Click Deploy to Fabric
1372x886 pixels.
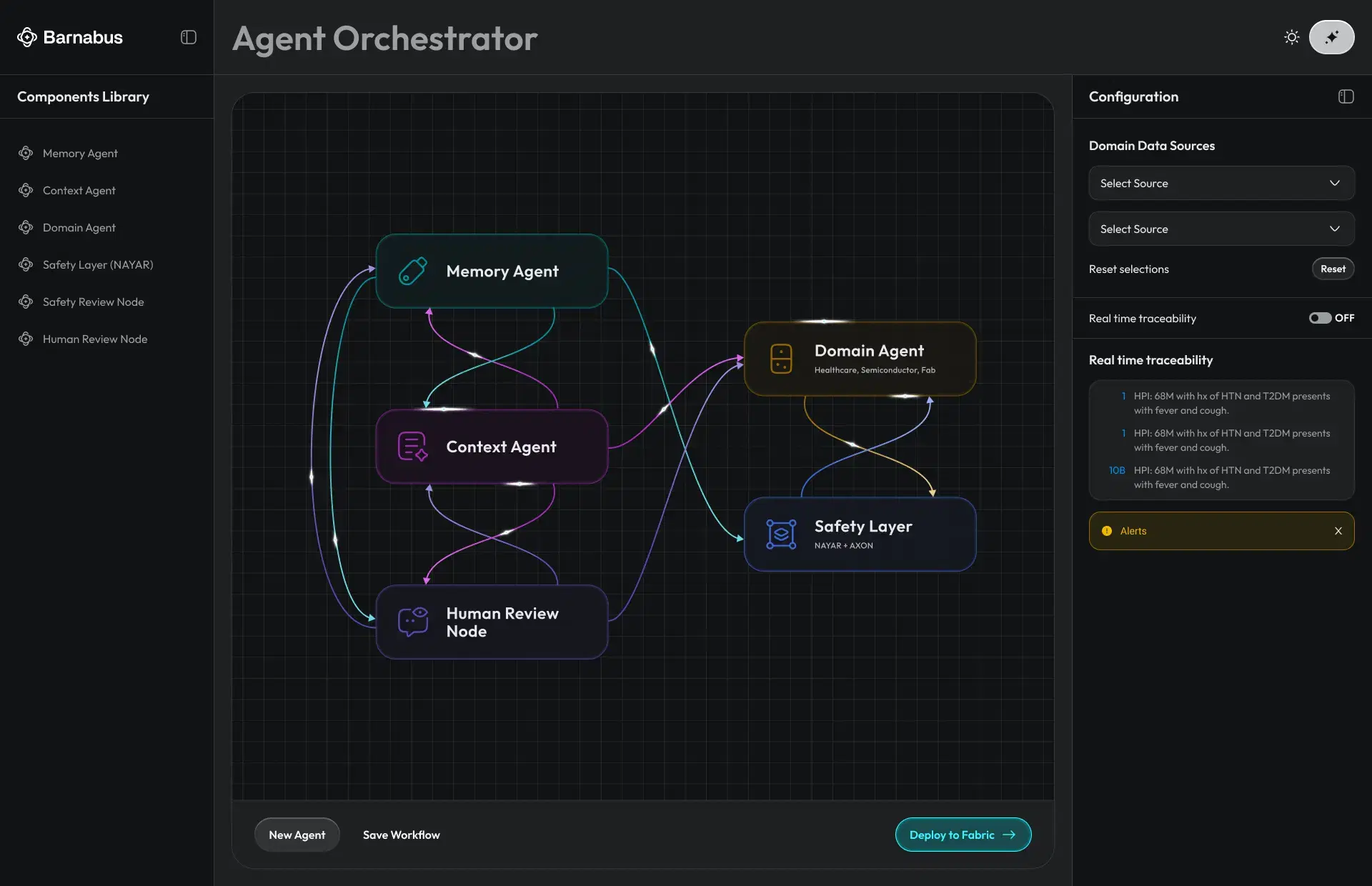963,835
